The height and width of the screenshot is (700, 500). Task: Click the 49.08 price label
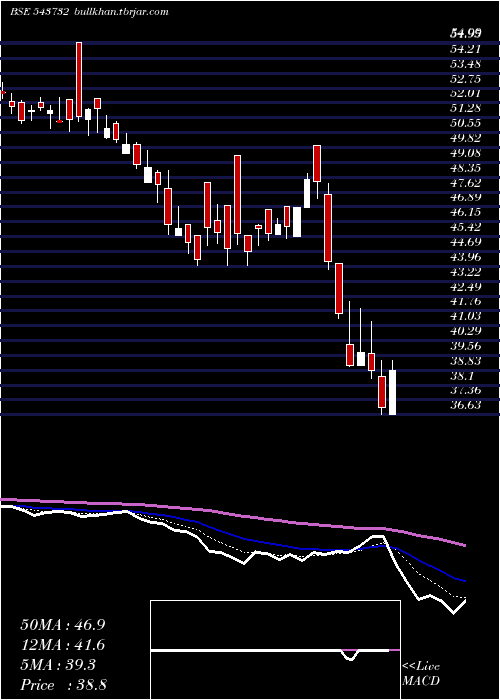point(466,153)
